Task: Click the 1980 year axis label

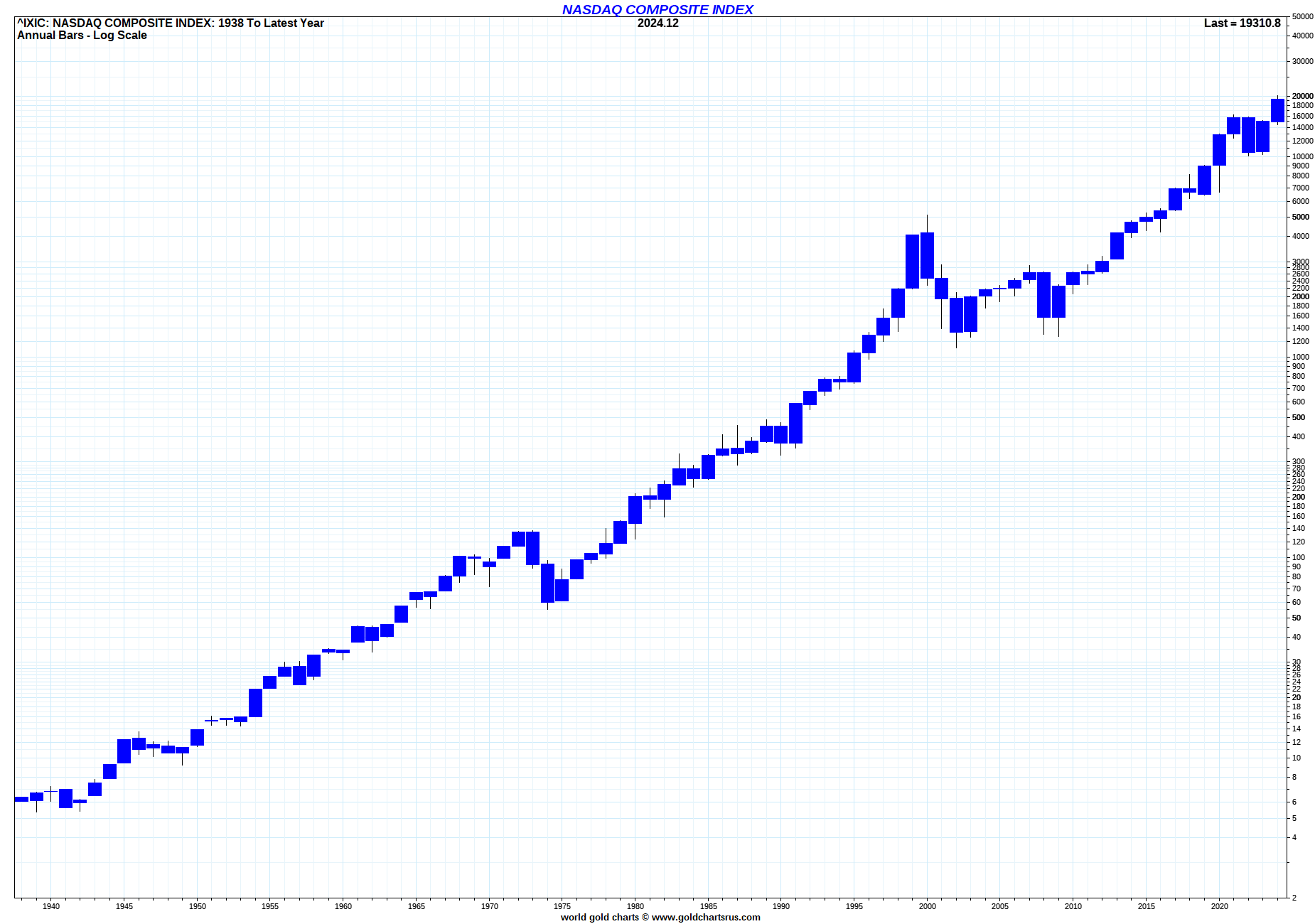Action: pos(635,906)
